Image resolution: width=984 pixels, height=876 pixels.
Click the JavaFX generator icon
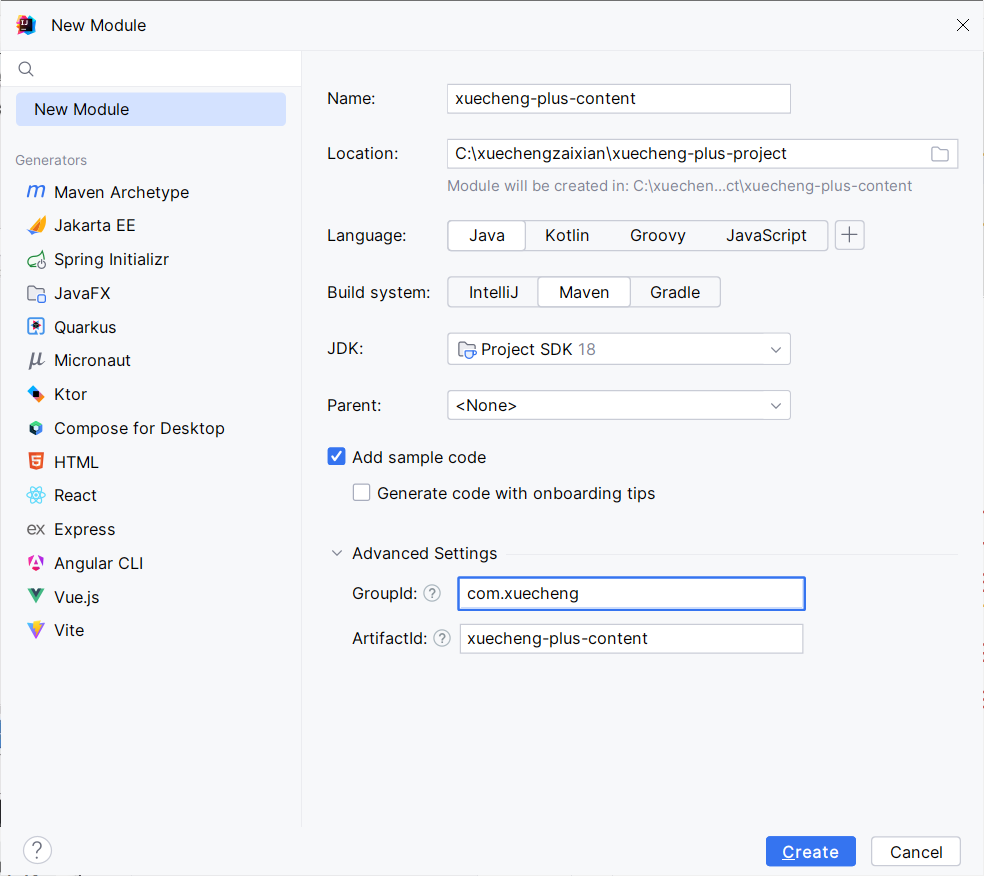[x=36, y=293]
